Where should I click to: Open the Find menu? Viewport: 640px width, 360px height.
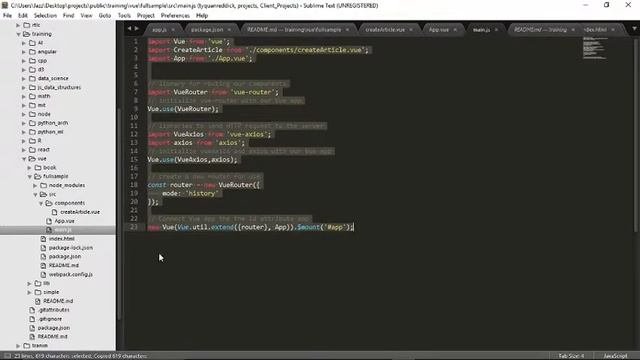[69, 16]
